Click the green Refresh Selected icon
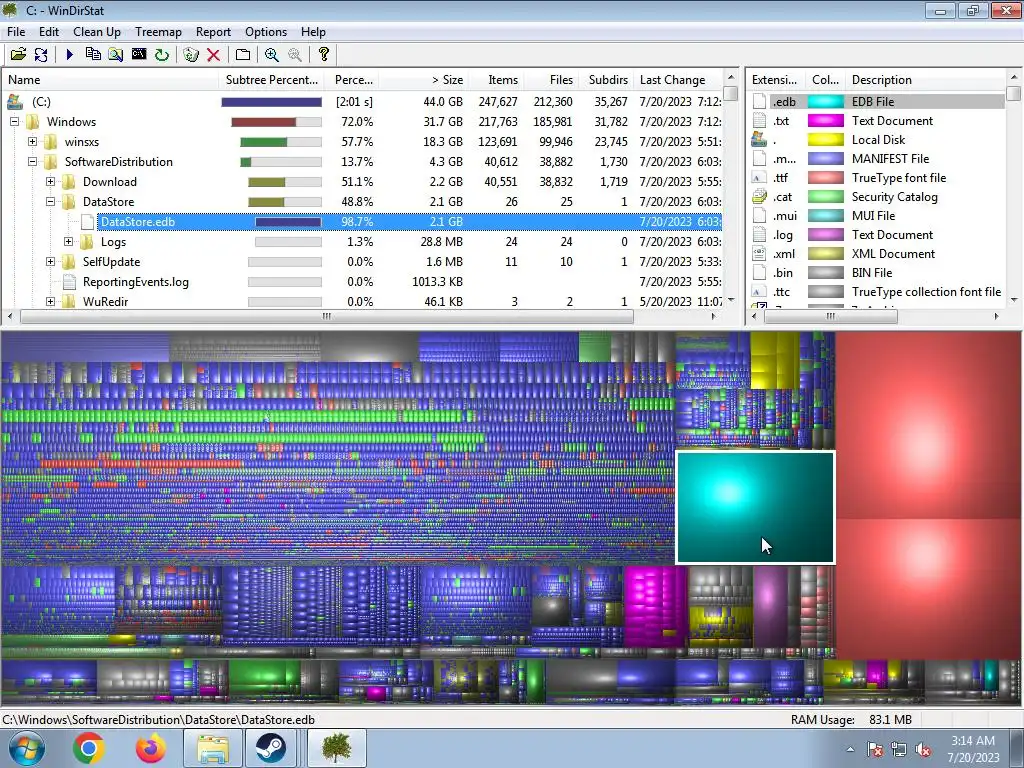The width and height of the screenshot is (1024, 768). coord(162,55)
